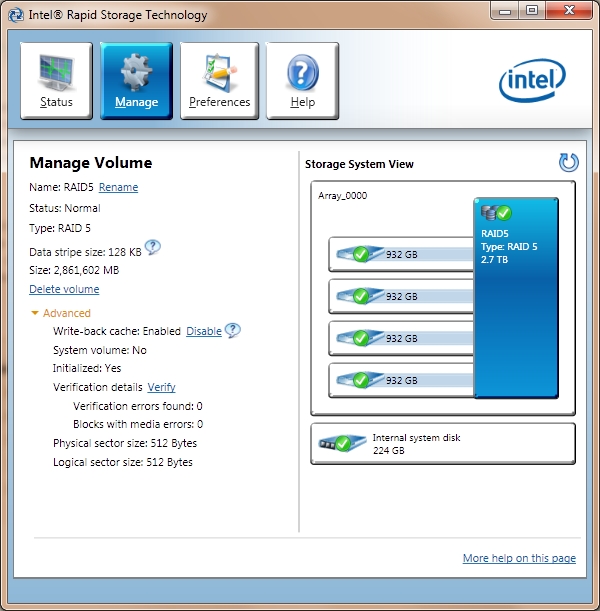Select the second 932 GB disk in the array
The width and height of the screenshot is (600, 611).
[x=400, y=296]
